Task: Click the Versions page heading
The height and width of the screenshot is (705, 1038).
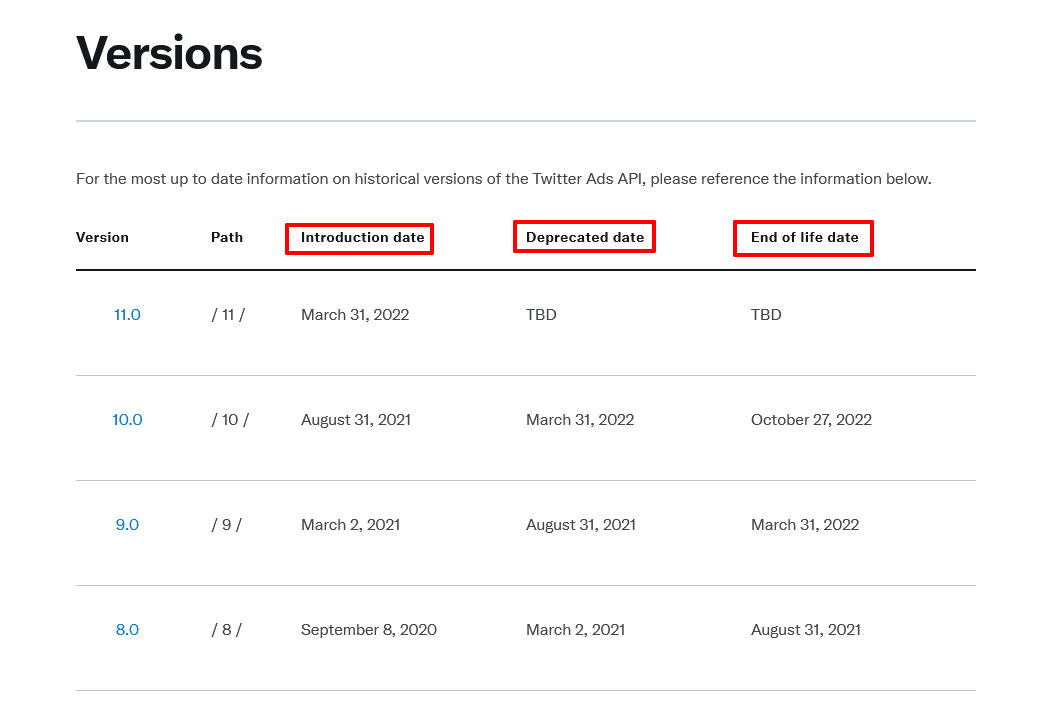Action: (169, 53)
